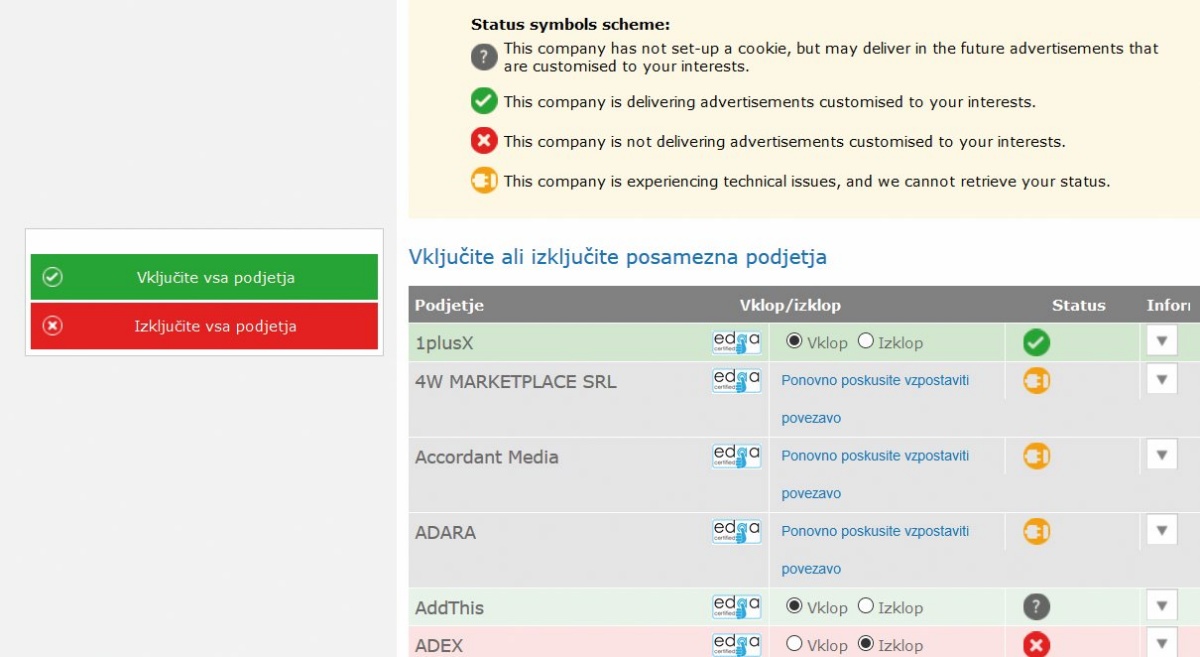Select Izklop radio for AddThis
1200x657 pixels.
point(866,606)
